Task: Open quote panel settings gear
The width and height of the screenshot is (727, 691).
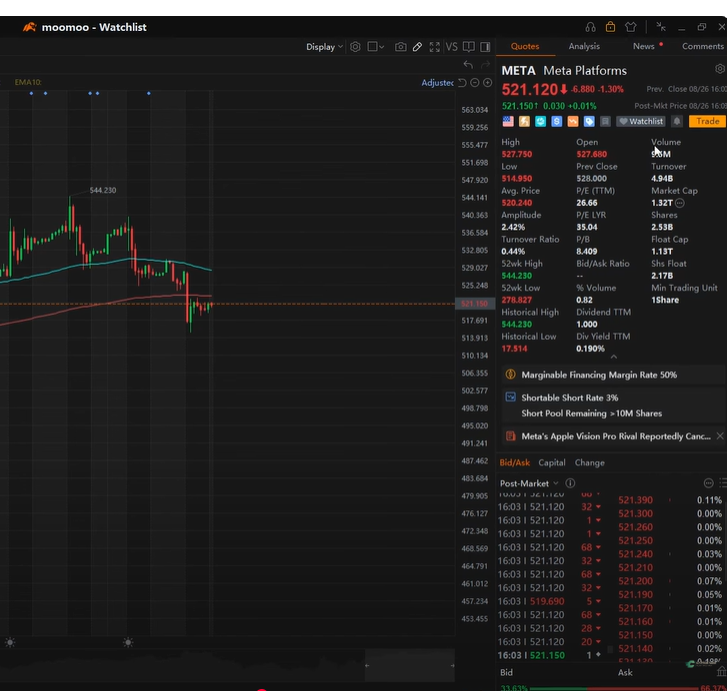Action: pos(720,69)
